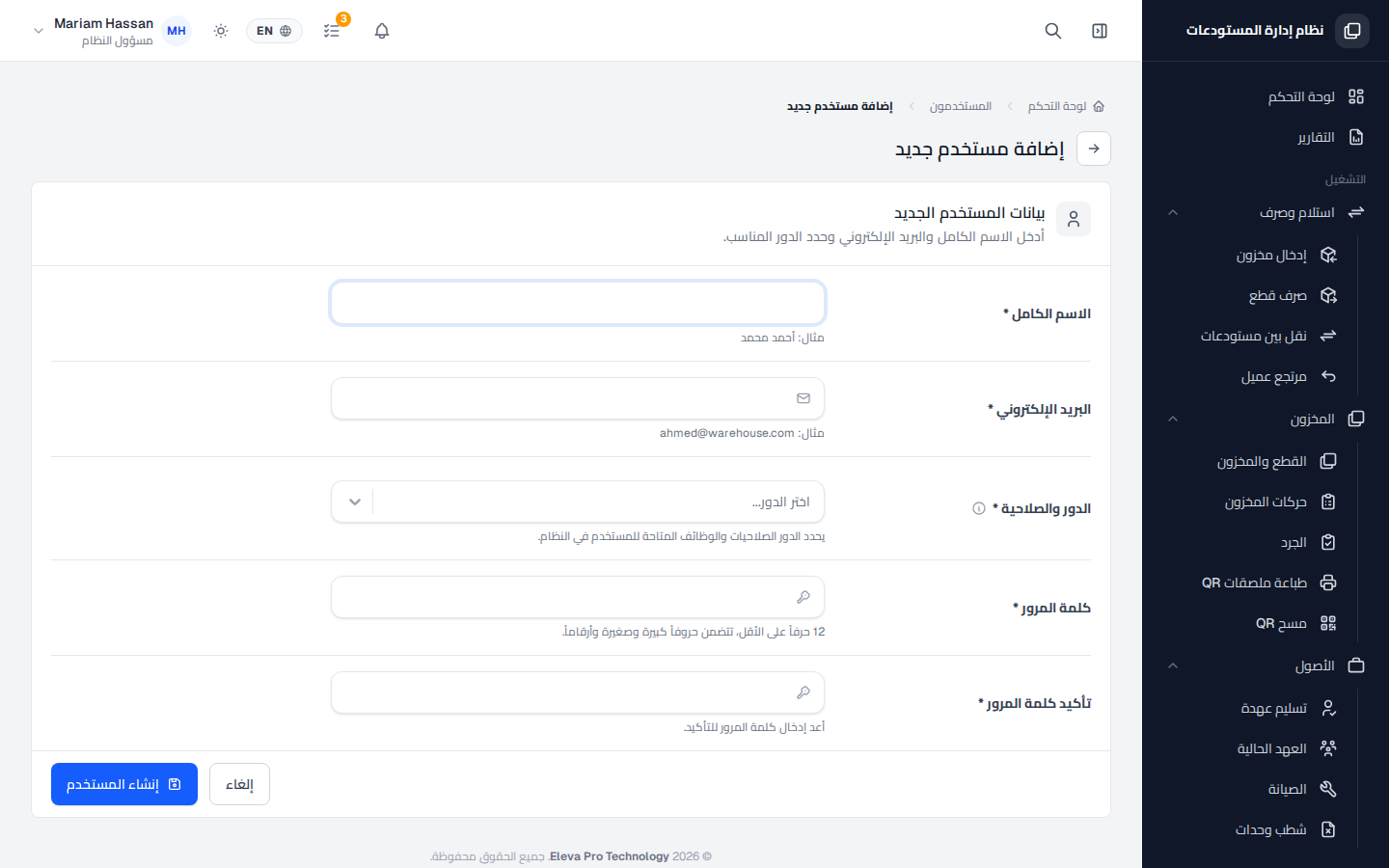Click the مرتجع عميل return arrow icon
The image size is (1389, 868).
1328,376
